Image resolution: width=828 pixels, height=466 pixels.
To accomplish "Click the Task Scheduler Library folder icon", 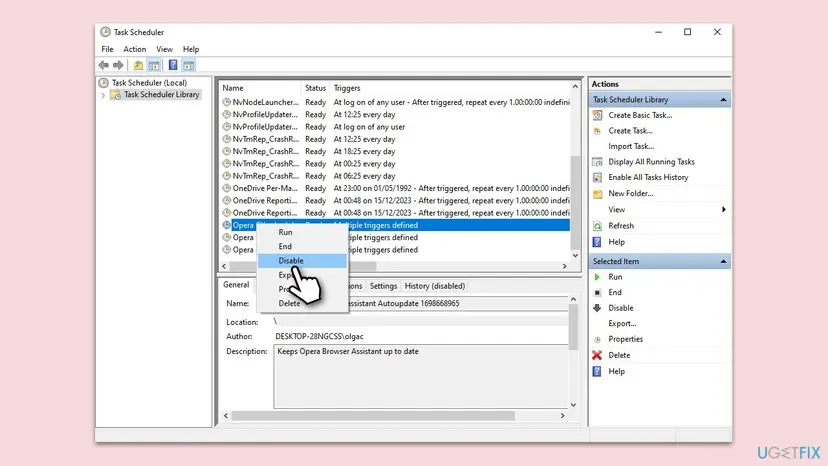I will (115, 95).
